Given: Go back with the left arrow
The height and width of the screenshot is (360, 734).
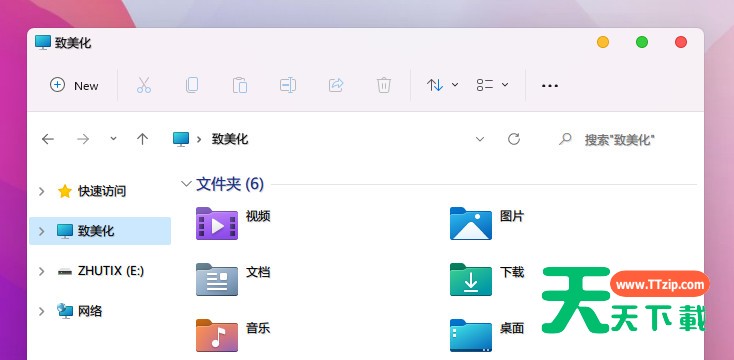Looking at the screenshot, I should point(48,139).
